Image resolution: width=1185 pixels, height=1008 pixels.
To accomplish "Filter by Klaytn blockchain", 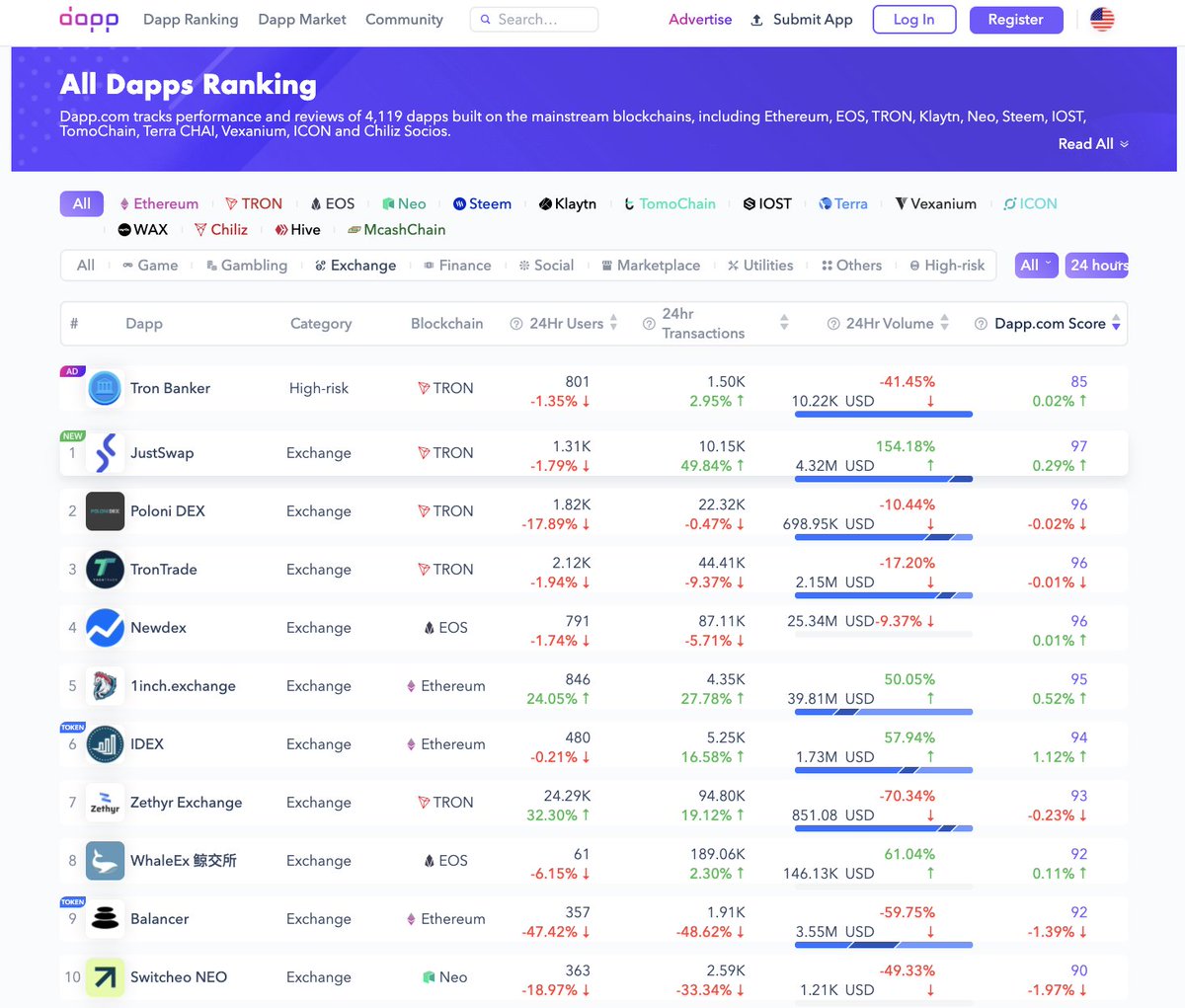I will (568, 203).
